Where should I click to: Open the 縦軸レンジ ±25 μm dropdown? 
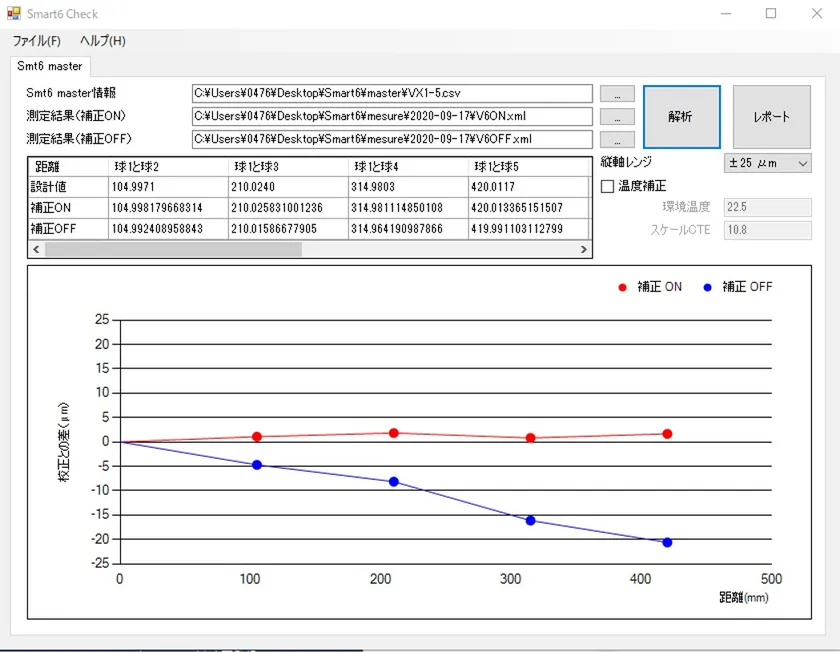(x=767, y=163)
